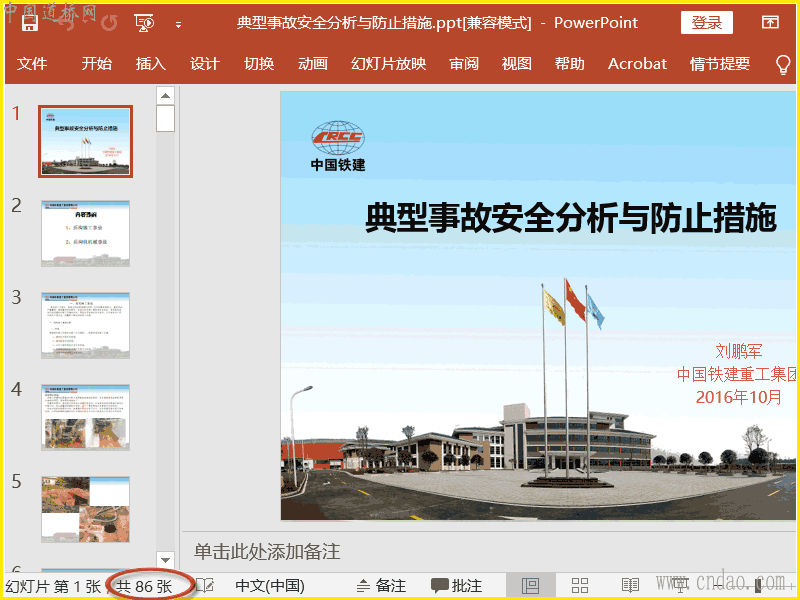Click the spell check book icon in status bar

tap(205, 586)
